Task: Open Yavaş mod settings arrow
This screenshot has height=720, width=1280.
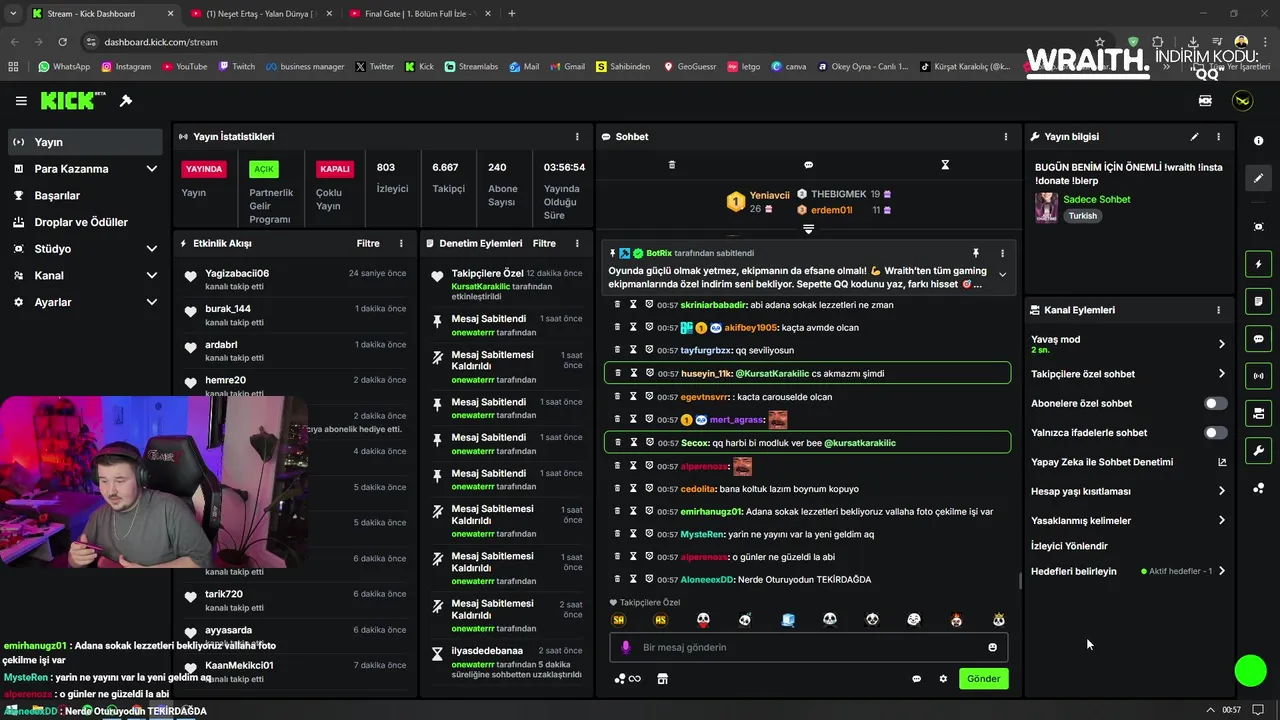Action: pos(1221,344)
